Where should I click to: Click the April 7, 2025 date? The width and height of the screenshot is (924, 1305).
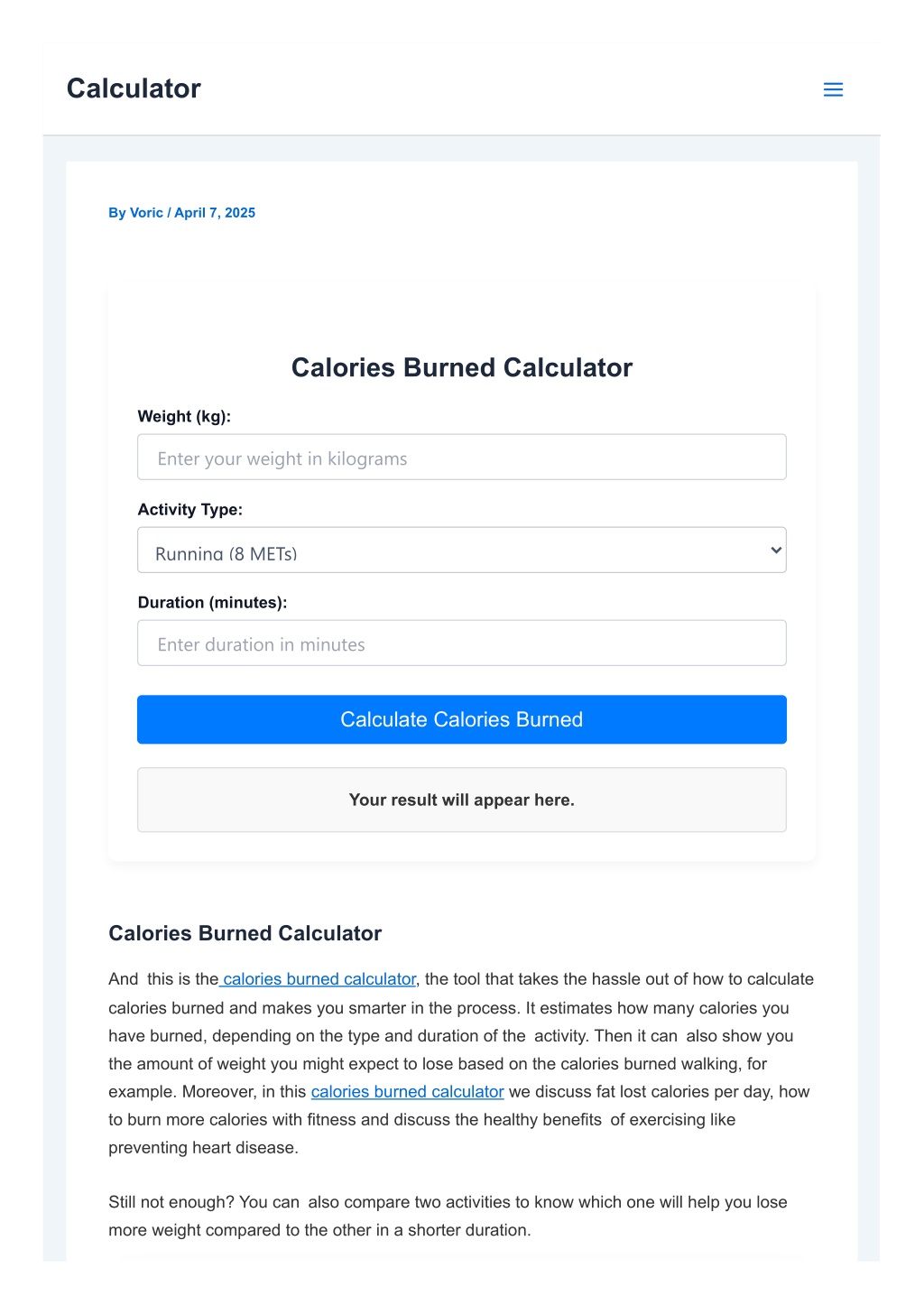tap(215, 213)
